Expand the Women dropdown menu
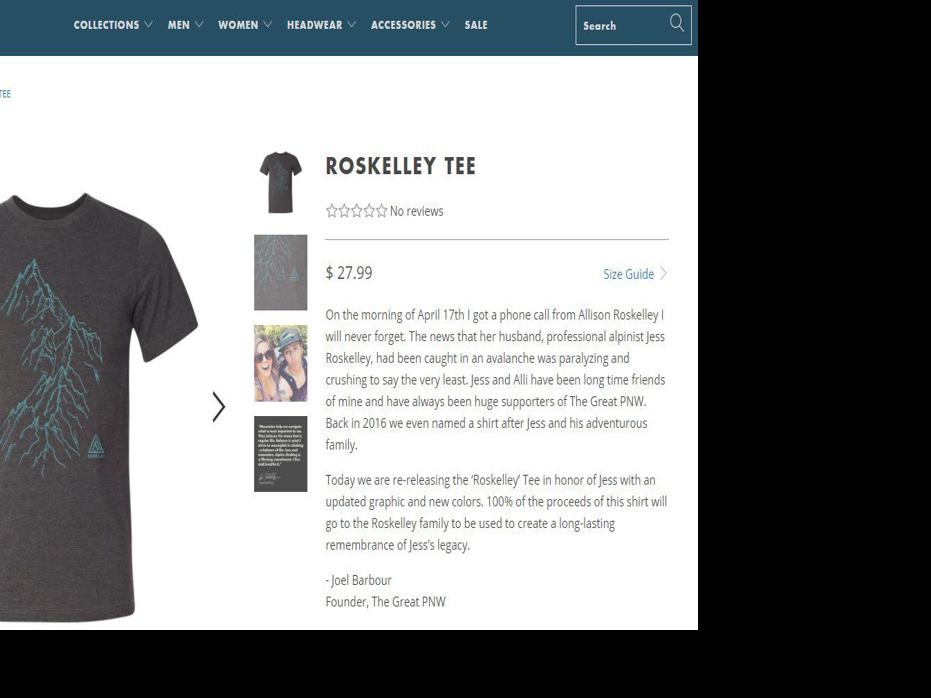This screenshot has height=698, width=931. point(245,25)
